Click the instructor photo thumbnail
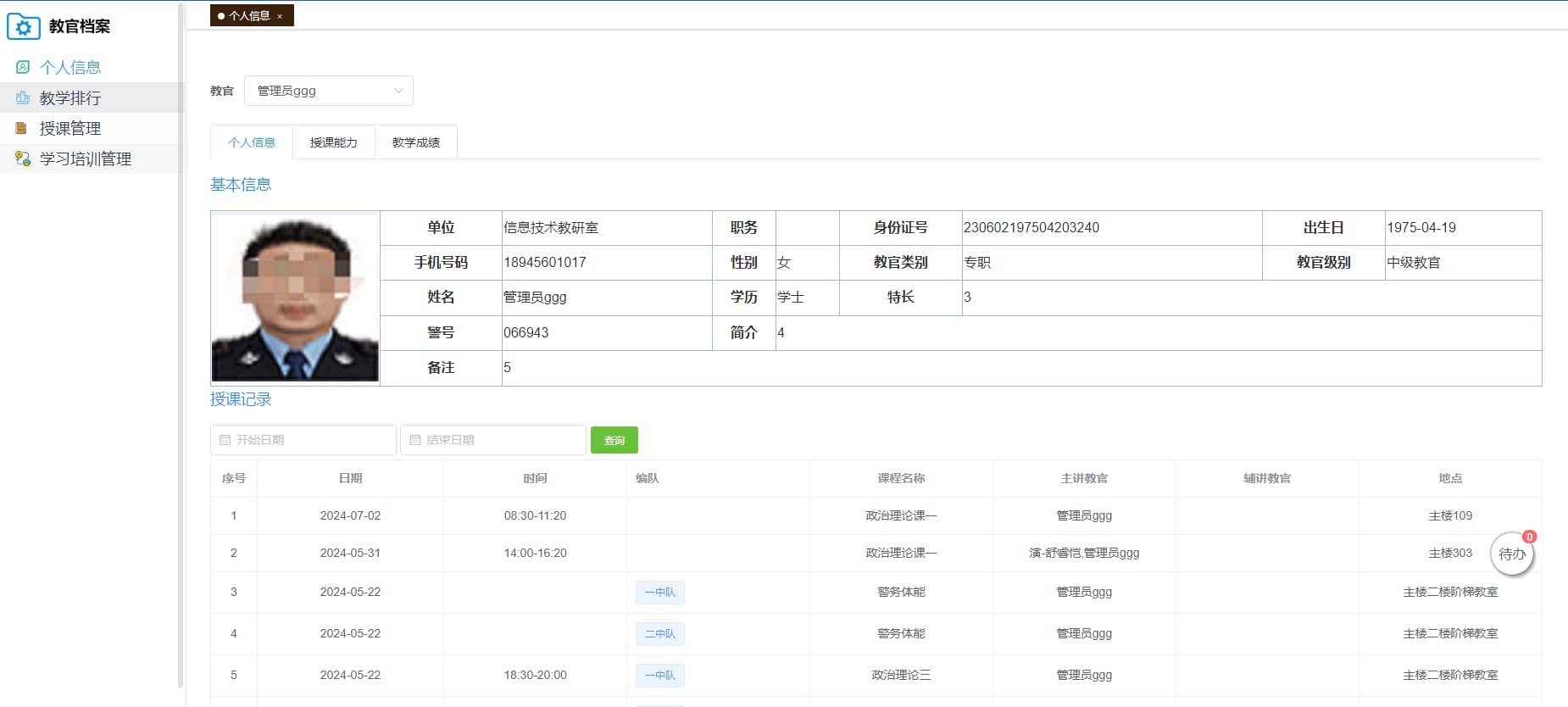 point(295,298)
